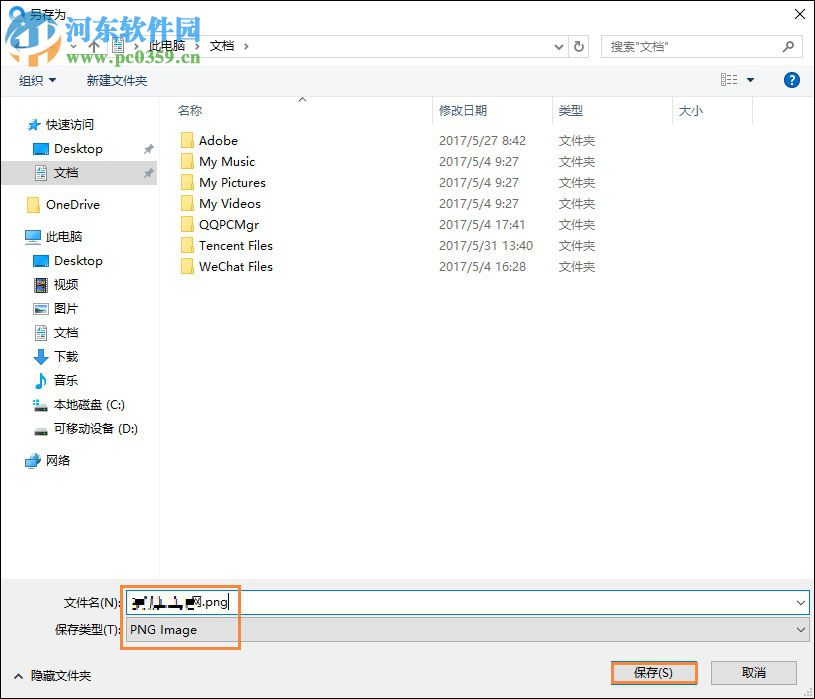Navigate up to the parent folder

[93, 46]
